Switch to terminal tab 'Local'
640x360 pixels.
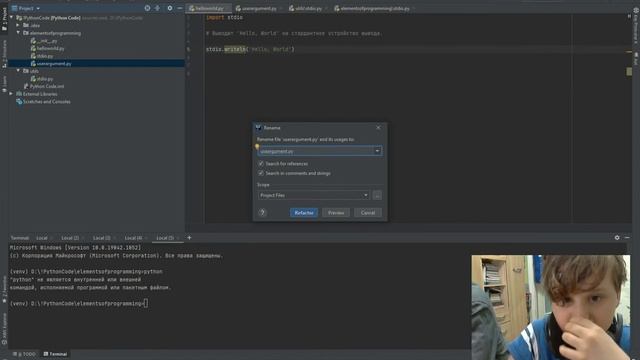point(42,238)
